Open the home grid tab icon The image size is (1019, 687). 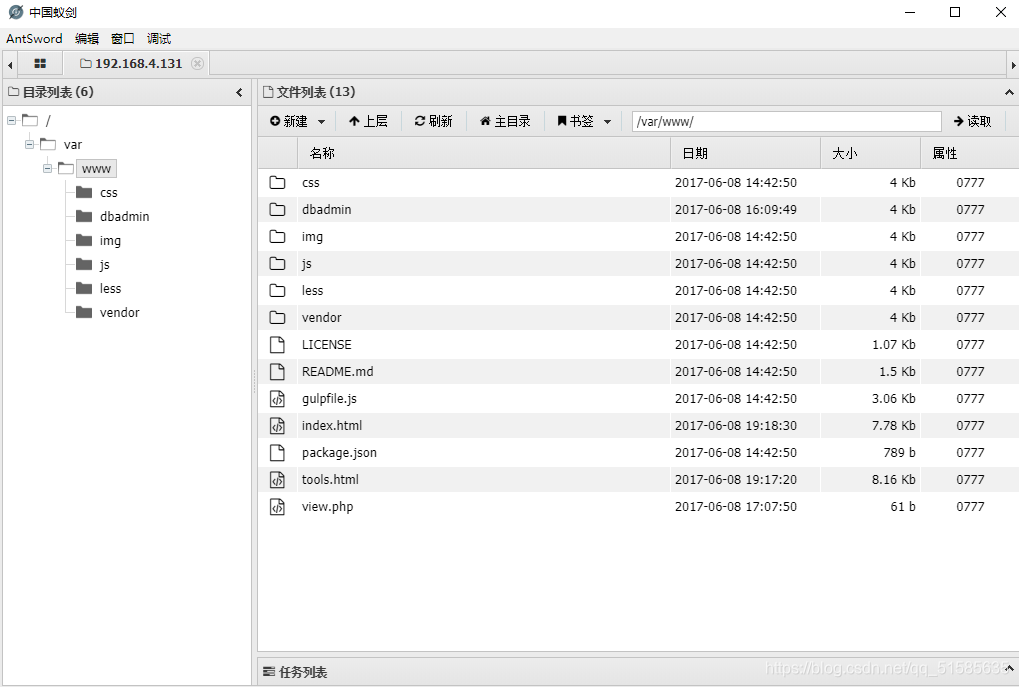(x=40, y=64)
